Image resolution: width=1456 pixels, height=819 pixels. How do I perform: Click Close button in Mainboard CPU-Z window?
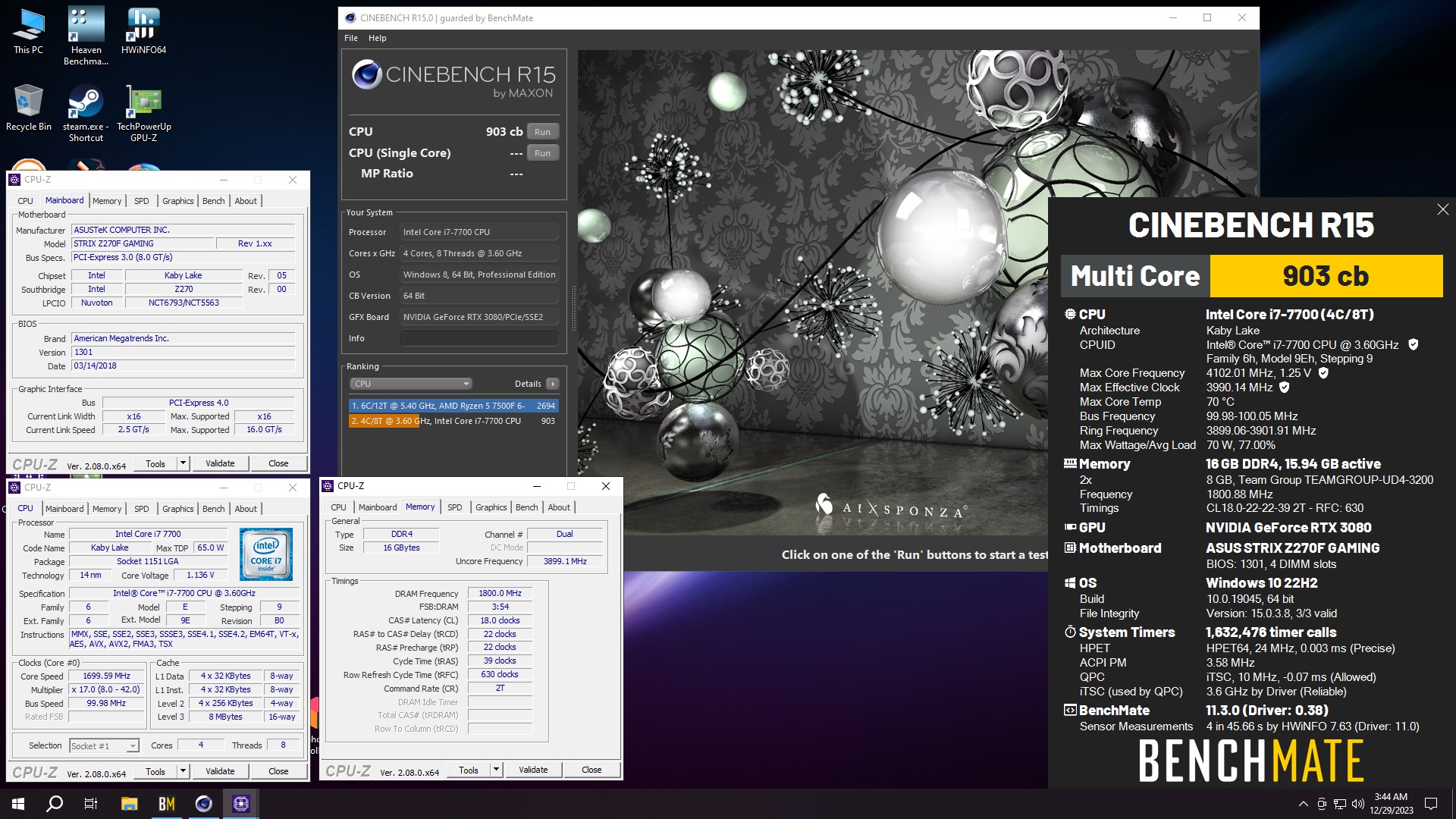tap(278, 463)
